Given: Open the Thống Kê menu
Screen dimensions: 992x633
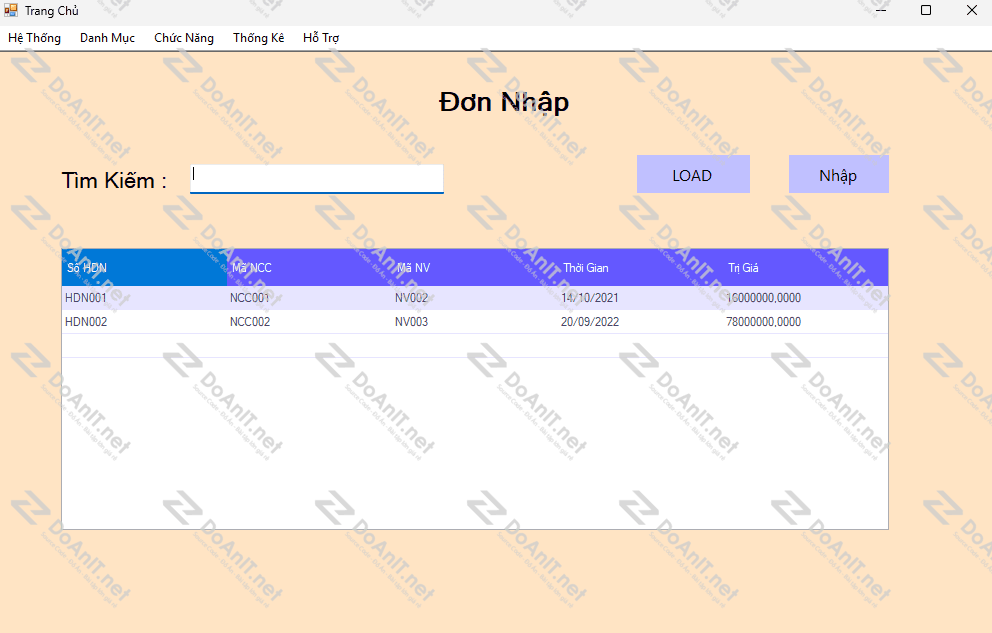Looking at the screenshot, I should coord(258,38).
